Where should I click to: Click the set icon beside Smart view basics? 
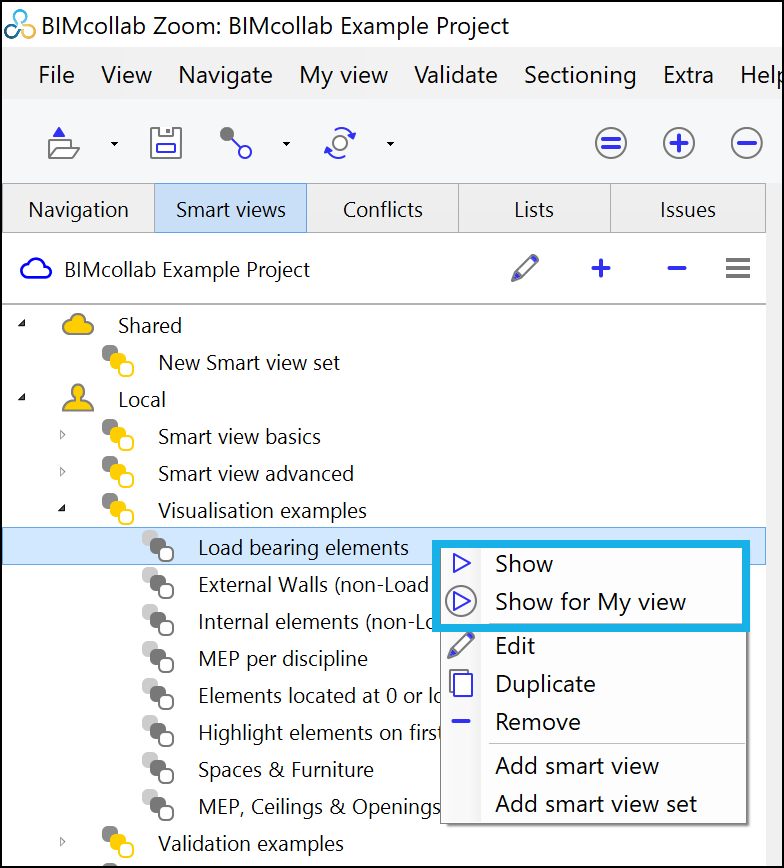118,435
